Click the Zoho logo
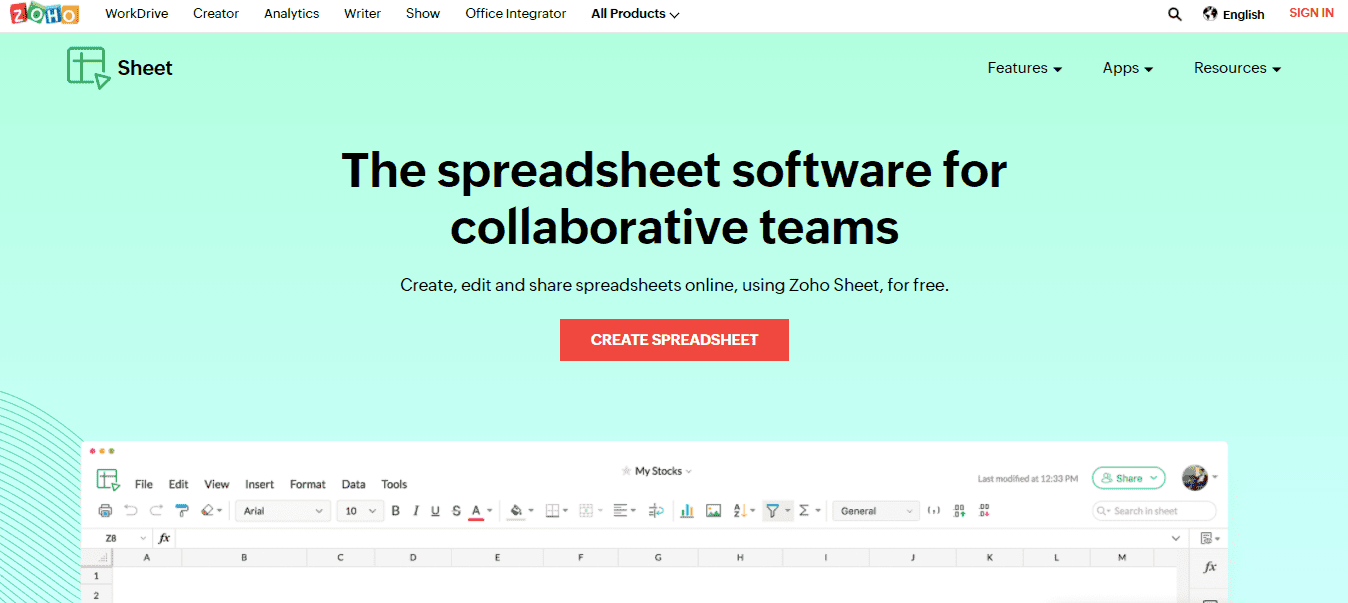Viewport: 1348px width, 603px height. (42, 13)
